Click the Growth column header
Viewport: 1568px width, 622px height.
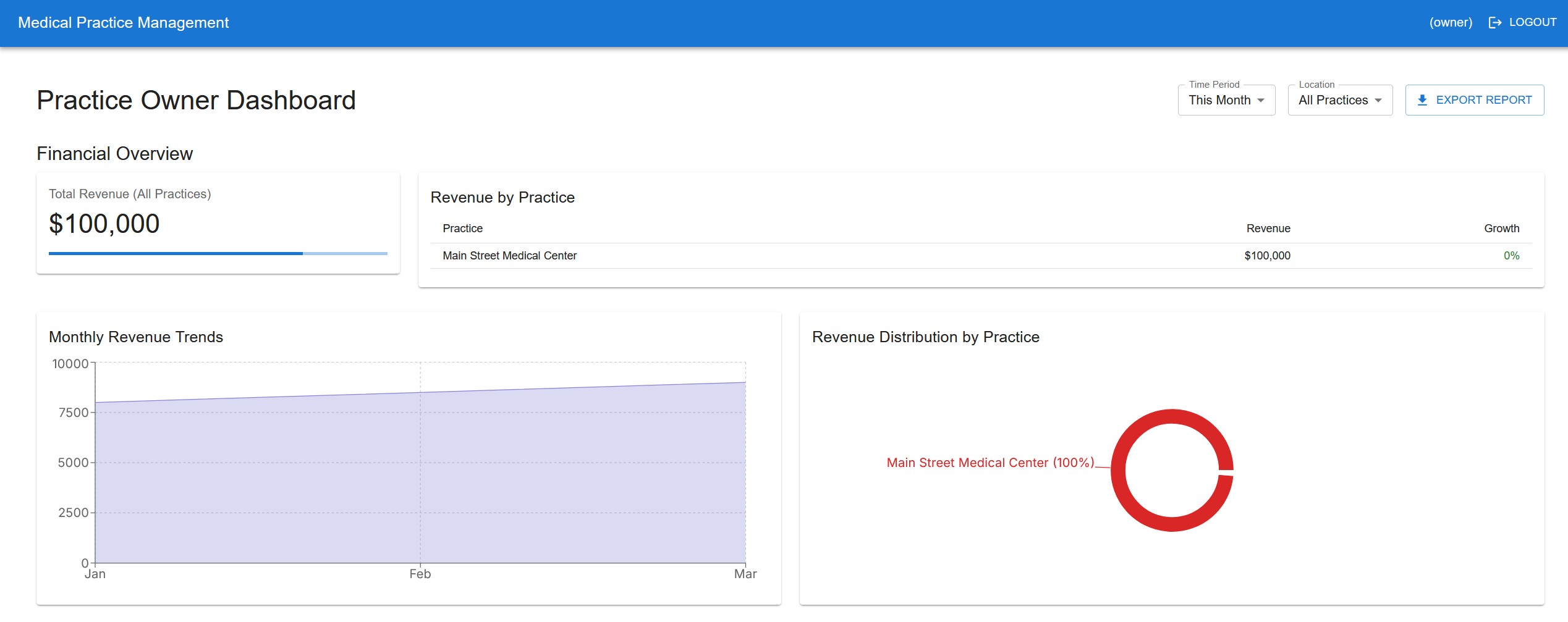[1501, 229]
